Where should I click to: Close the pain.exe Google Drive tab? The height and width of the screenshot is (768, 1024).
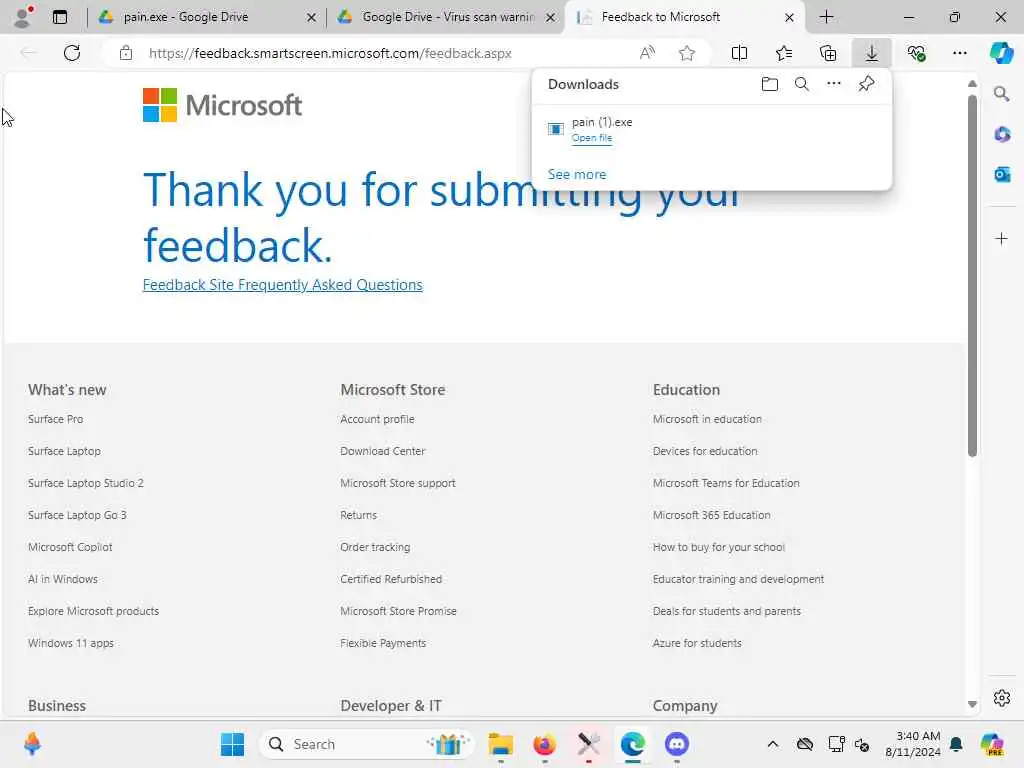pos(312,18)
